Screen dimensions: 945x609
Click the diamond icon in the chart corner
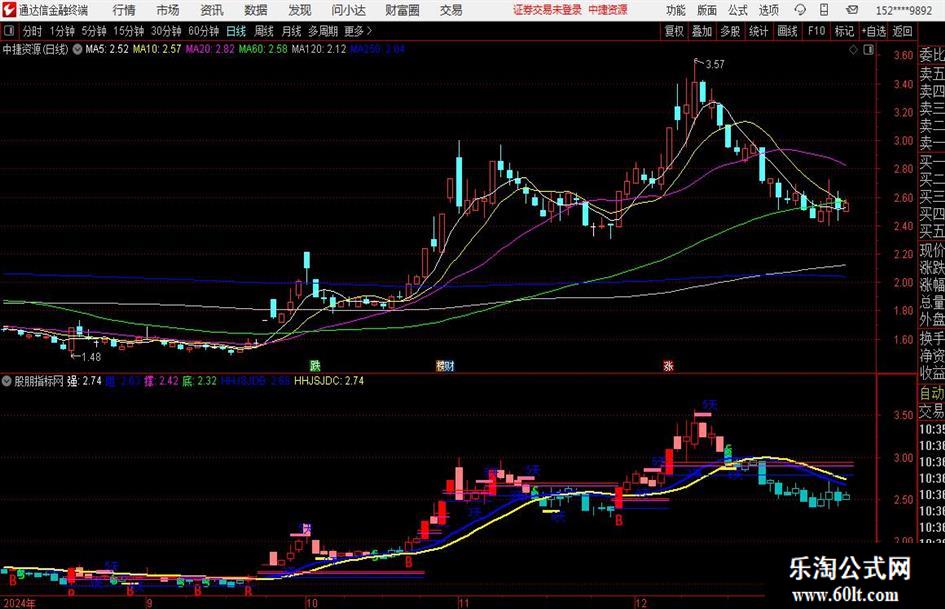click(x=853, y=50)
